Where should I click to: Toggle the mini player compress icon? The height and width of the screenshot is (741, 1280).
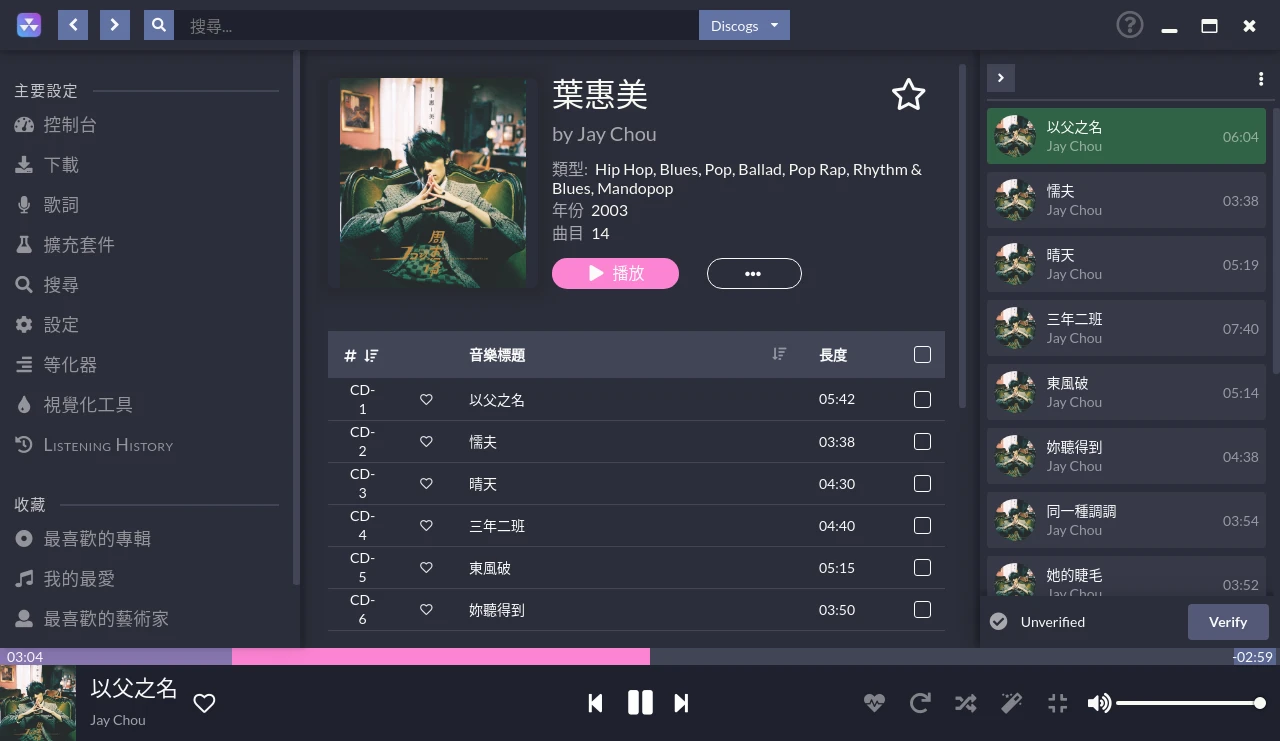(1057, 703)
